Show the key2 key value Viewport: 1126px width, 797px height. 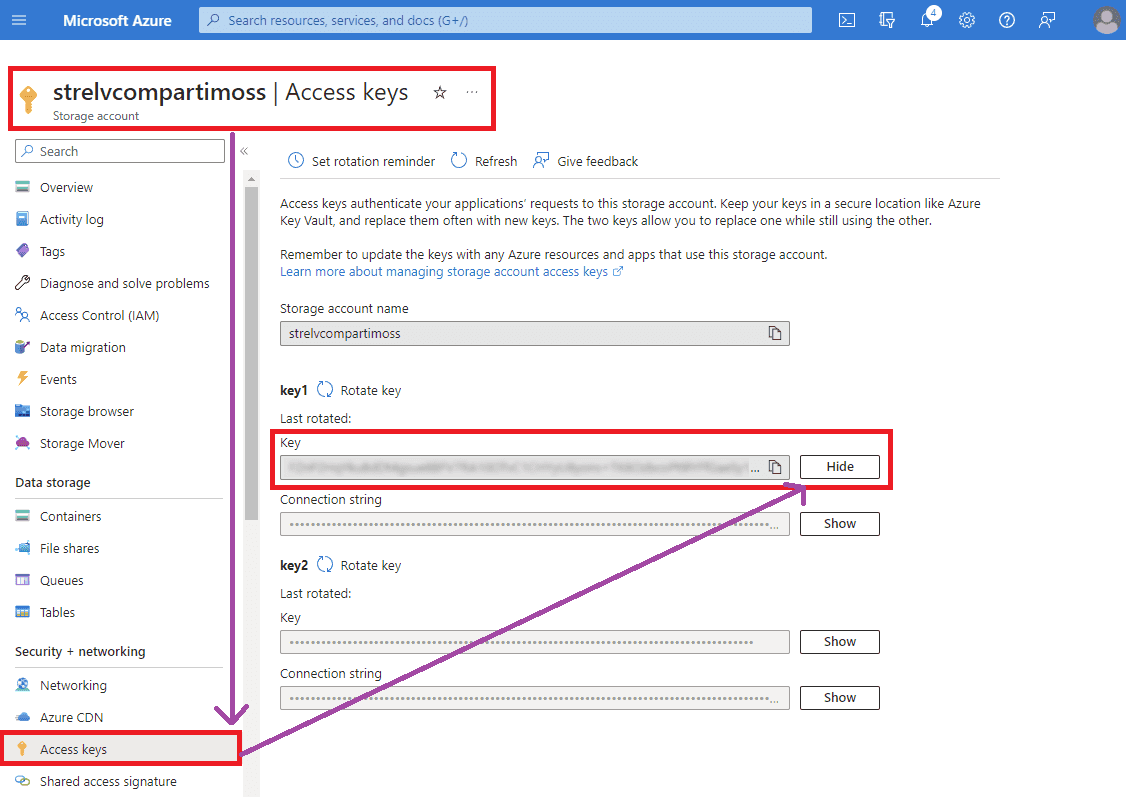(839, 641)
